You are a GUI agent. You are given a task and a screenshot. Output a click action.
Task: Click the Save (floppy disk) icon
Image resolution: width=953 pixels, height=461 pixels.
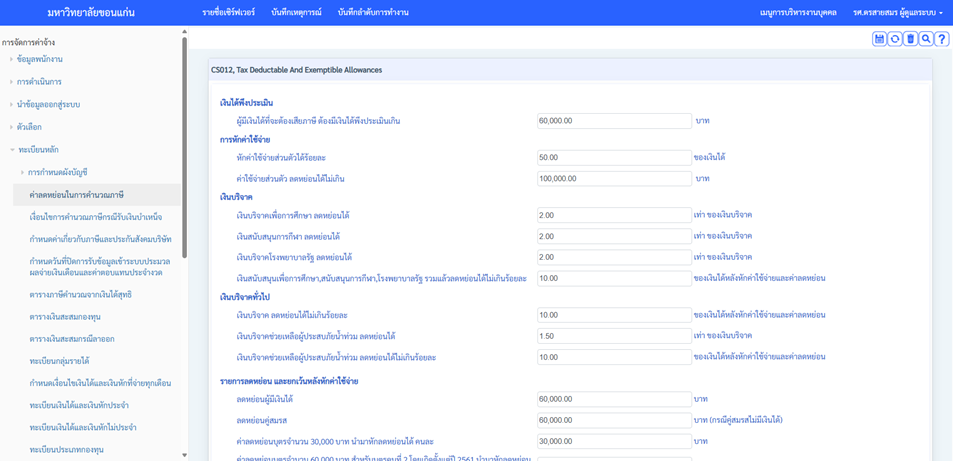tap(879, 39)
